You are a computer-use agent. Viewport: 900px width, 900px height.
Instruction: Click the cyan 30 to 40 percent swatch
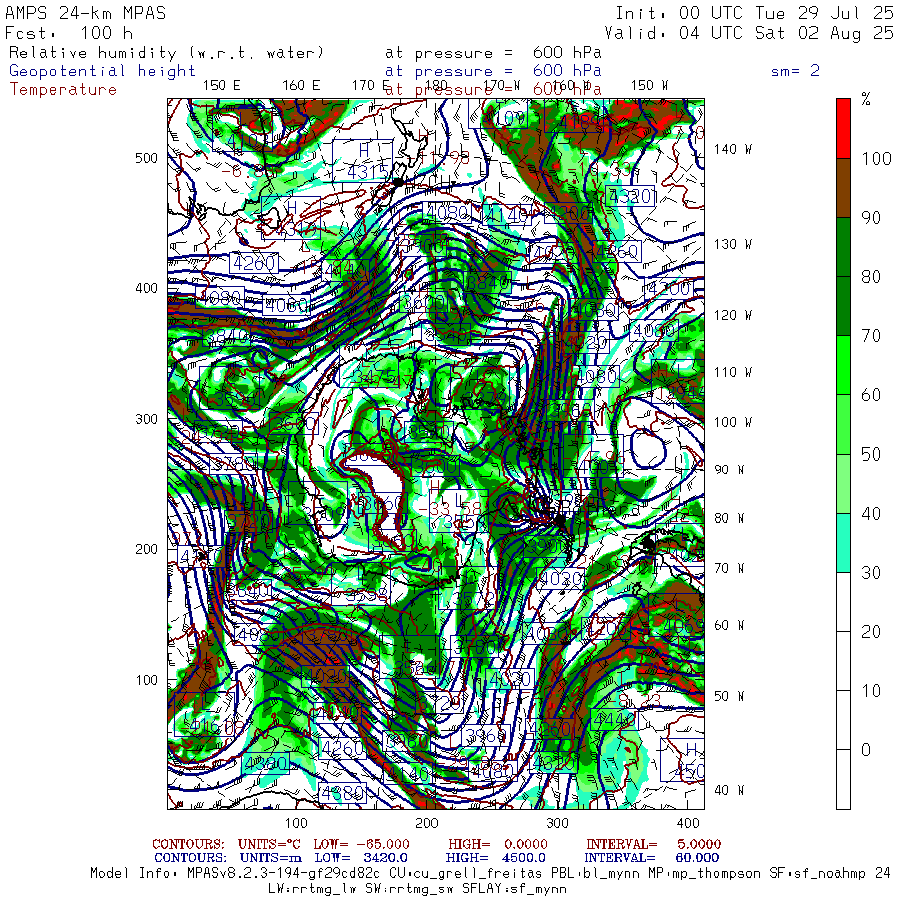coord(843,542)
